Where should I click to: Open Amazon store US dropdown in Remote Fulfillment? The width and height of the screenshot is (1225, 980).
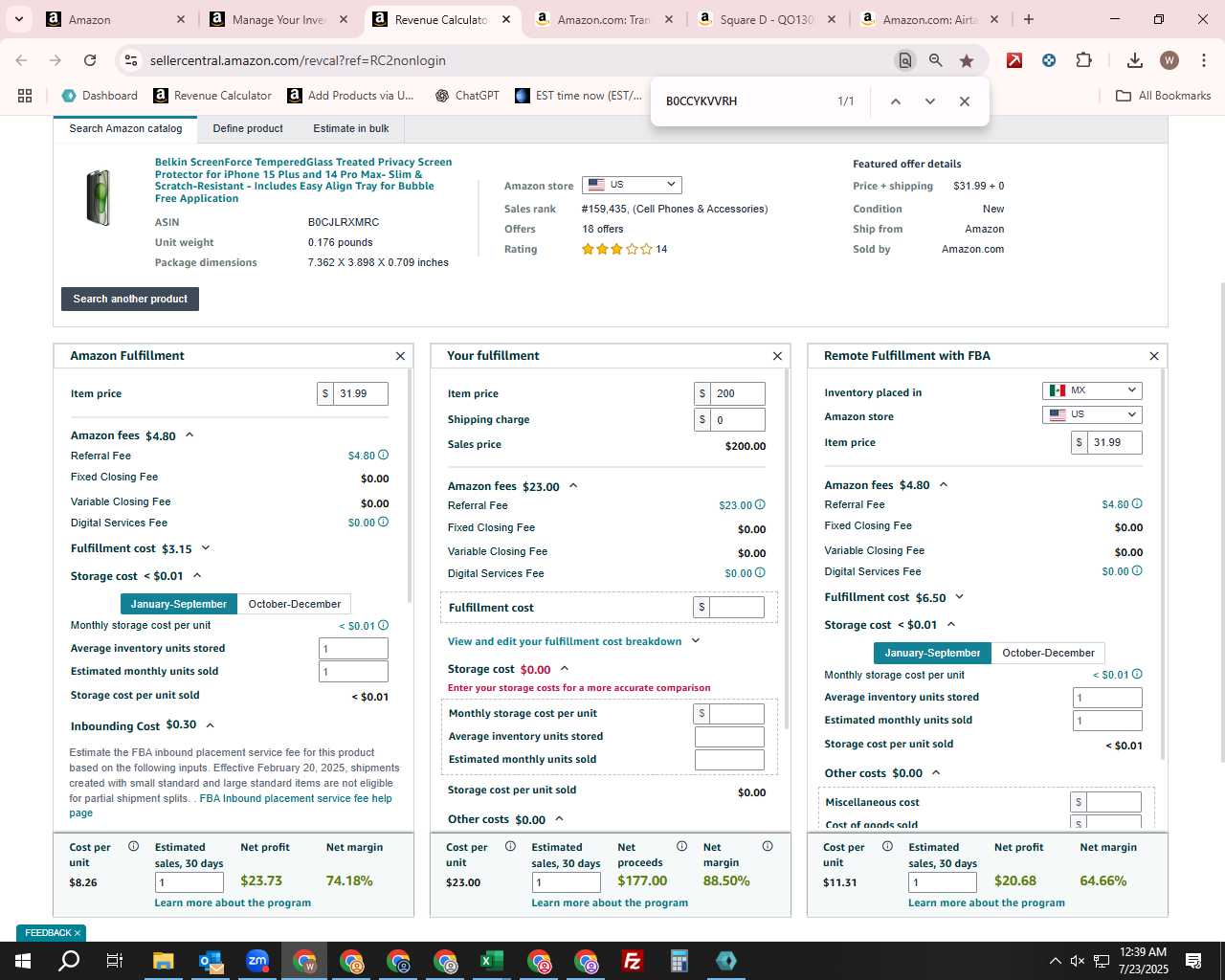click(1092, 414)
